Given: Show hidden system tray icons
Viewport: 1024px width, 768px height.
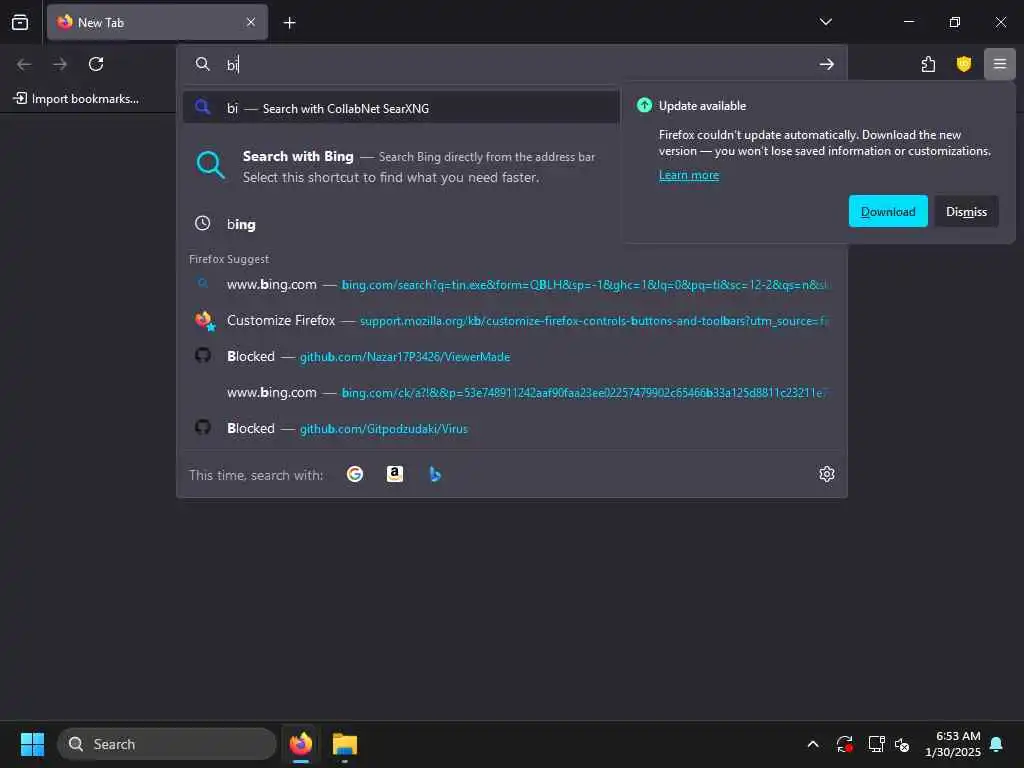Looking at the screenshot, I should point(813,744).
